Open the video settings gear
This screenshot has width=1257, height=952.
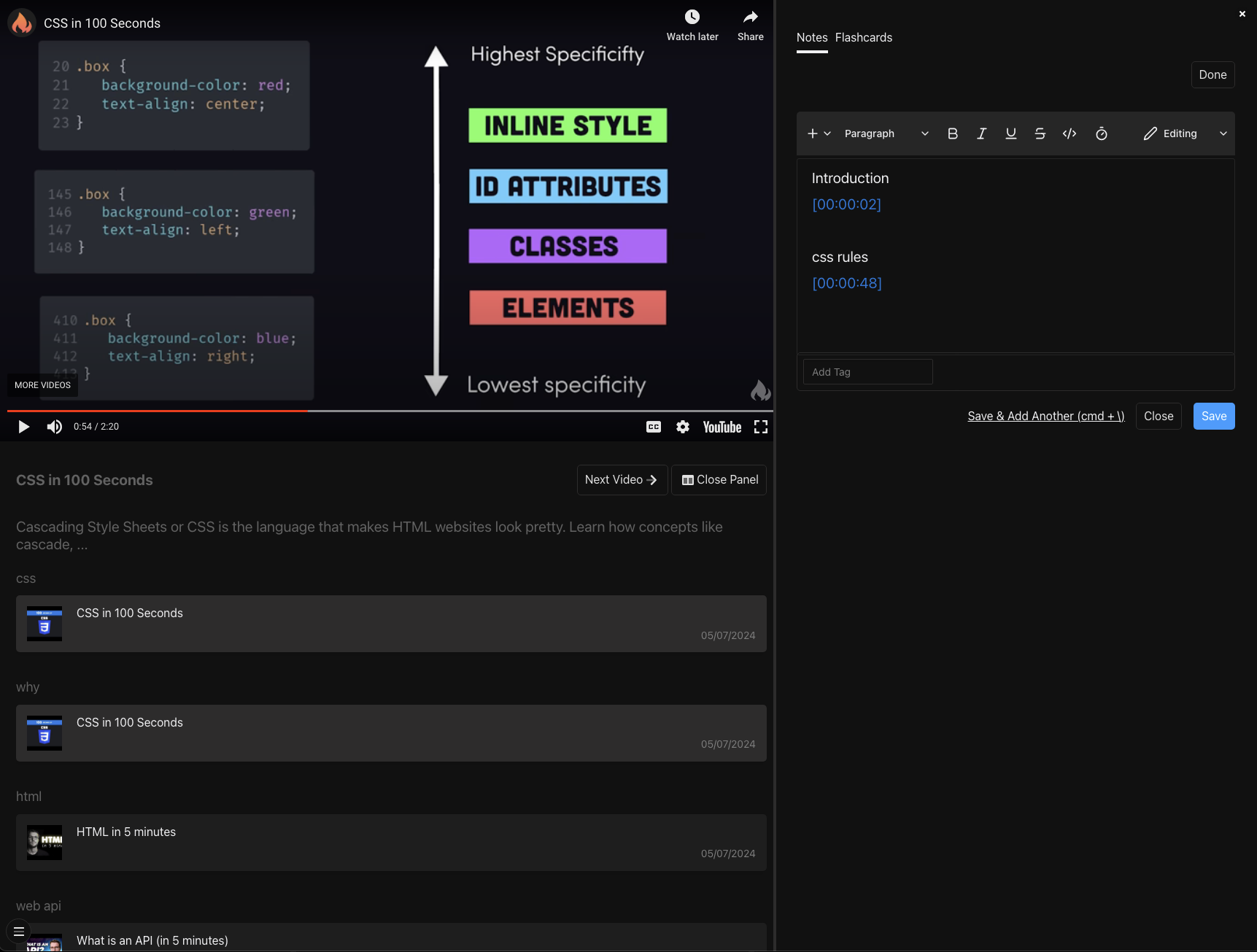point(683,427)
